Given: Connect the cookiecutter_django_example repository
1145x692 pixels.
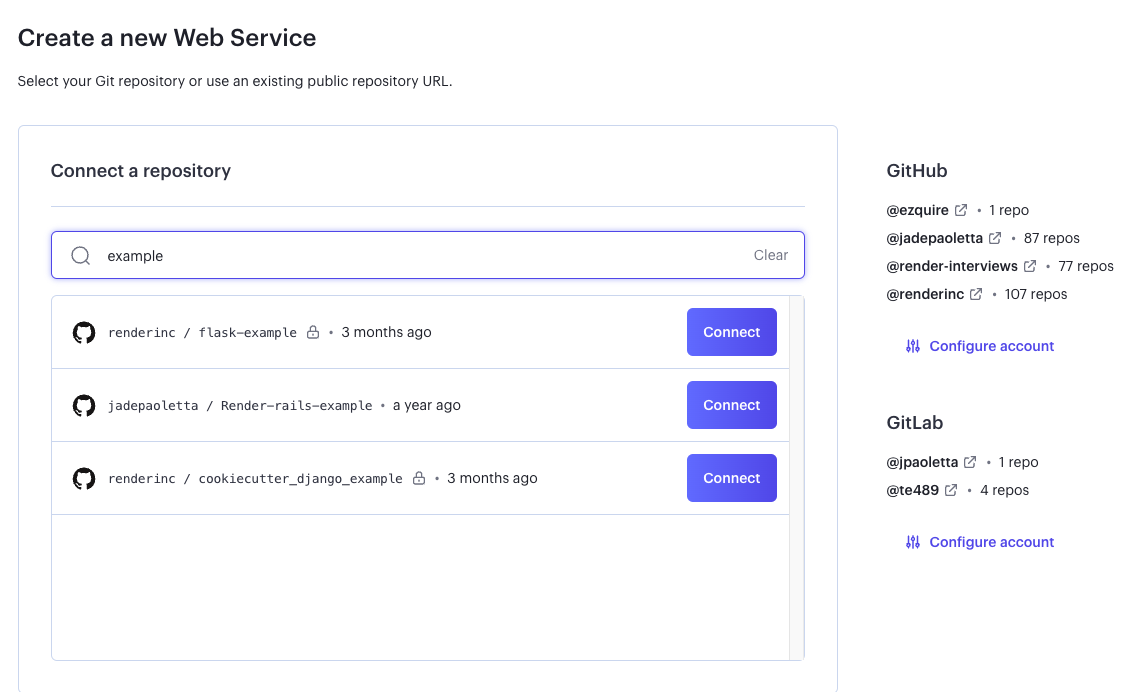Looking at the screenshot, I should click(x=732, y=478).
